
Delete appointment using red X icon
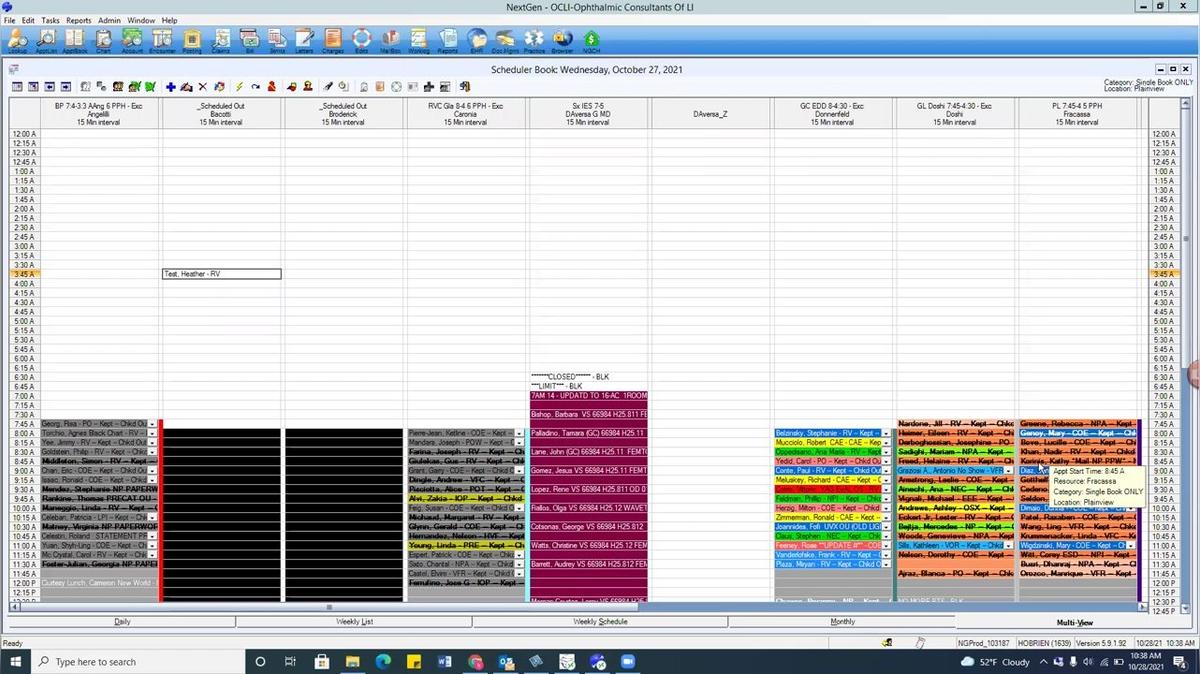pos(201,86)
